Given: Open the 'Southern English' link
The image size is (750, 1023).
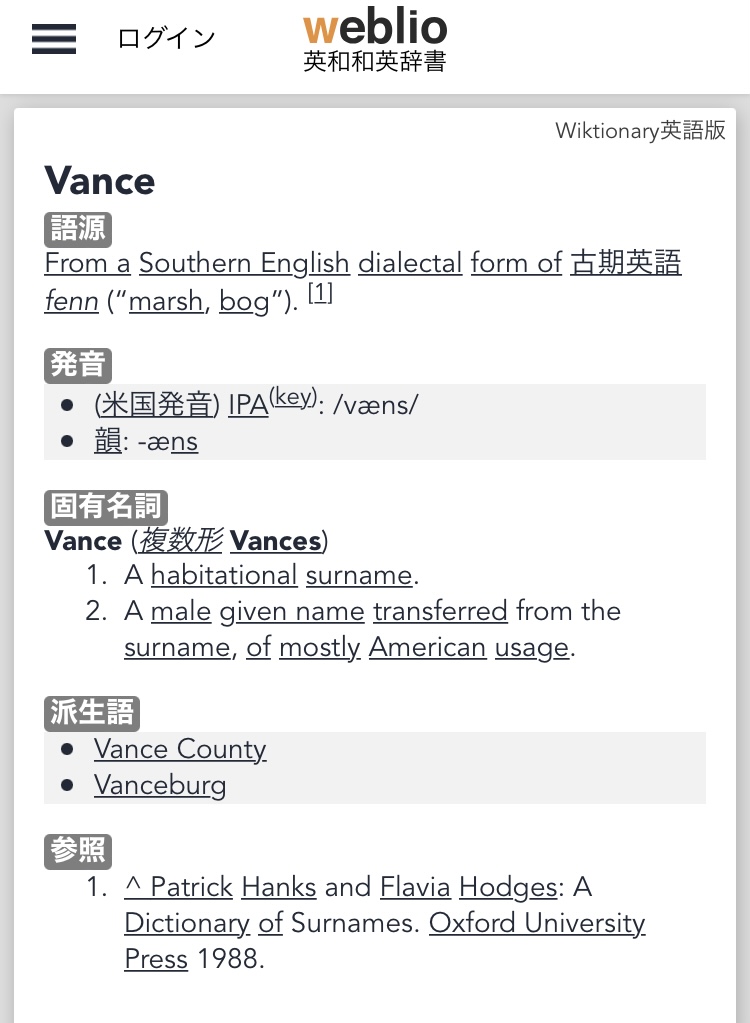Looking at the screenshot, I should click(244, 263).
